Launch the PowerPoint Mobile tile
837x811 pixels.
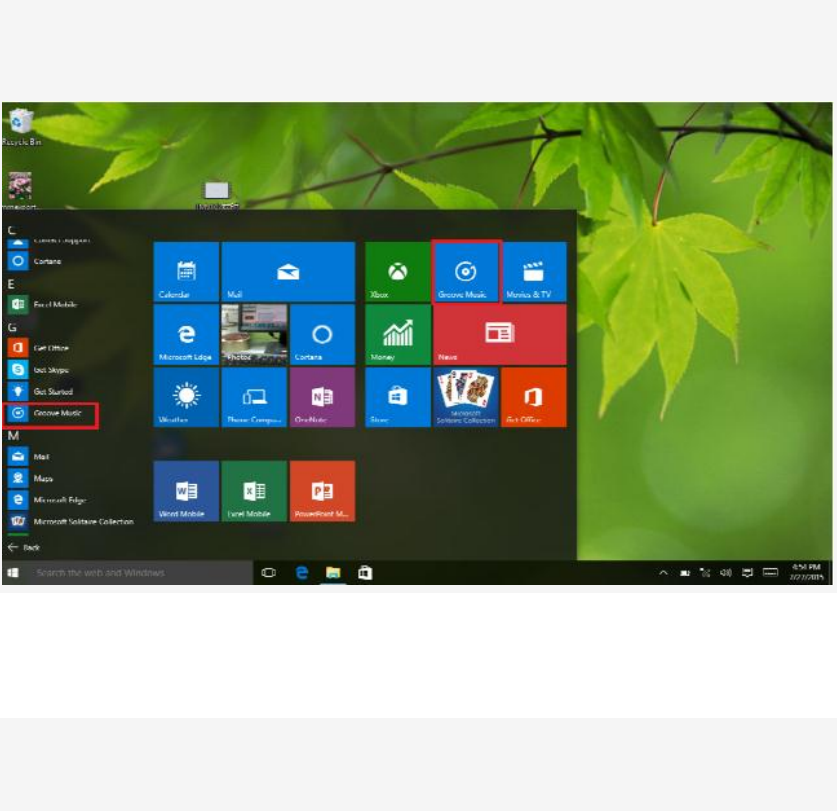point(322,491)
